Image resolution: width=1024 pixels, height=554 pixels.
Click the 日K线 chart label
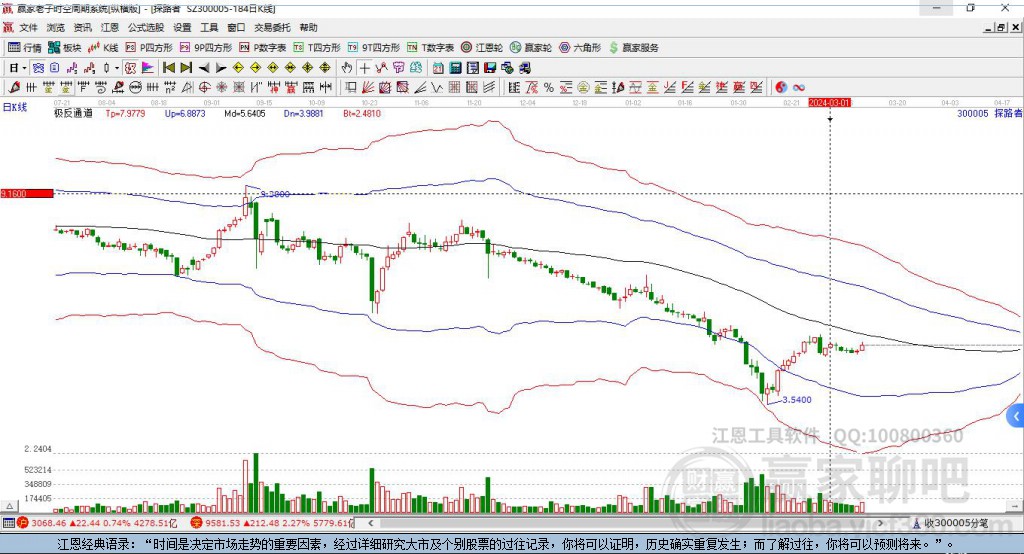coord(14,107)
